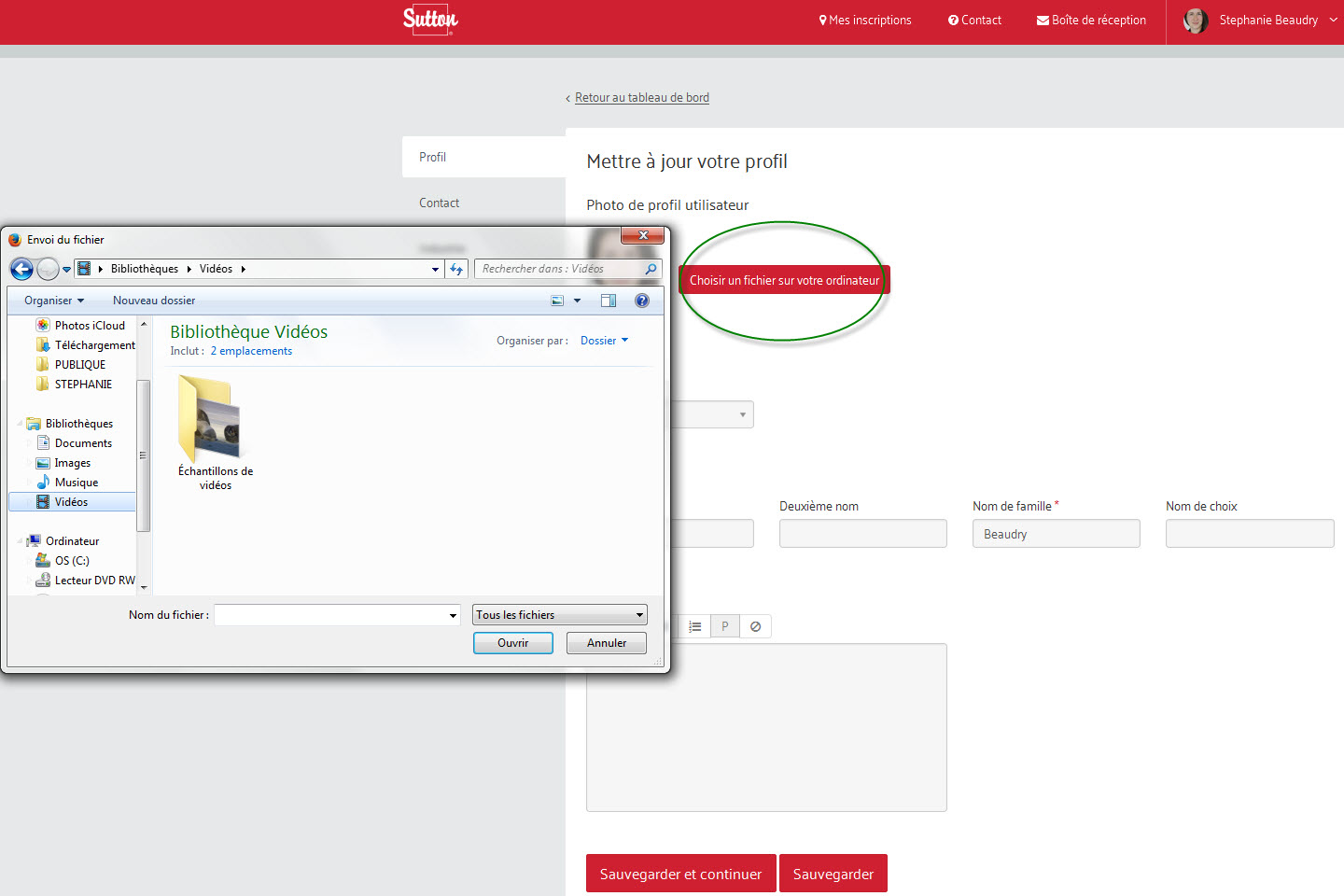
Task: Click the navigation pane scrollbar
Action: tap(143, 455)
